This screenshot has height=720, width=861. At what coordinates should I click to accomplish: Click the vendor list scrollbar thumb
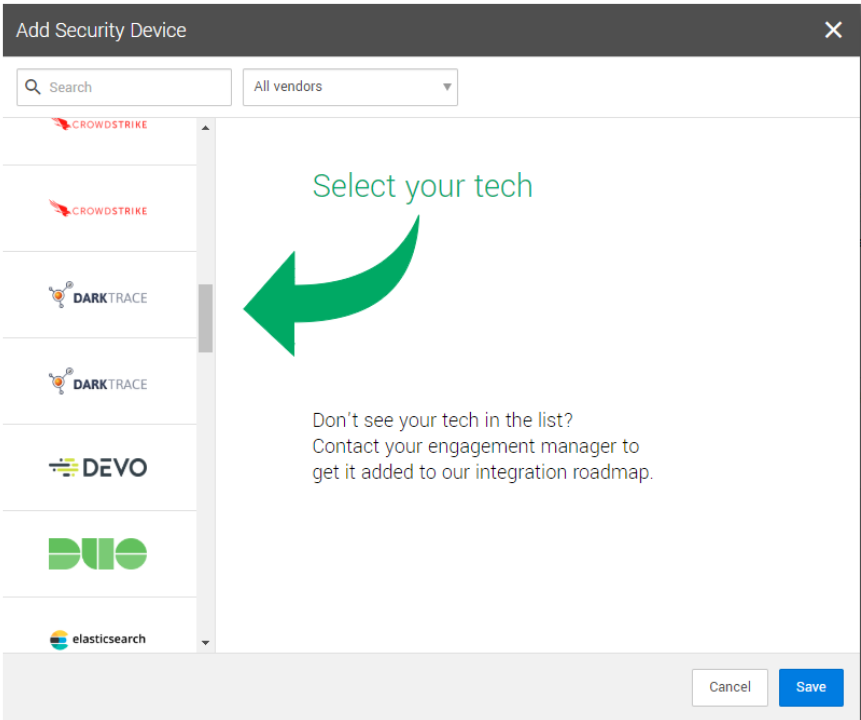coord(205,318)
